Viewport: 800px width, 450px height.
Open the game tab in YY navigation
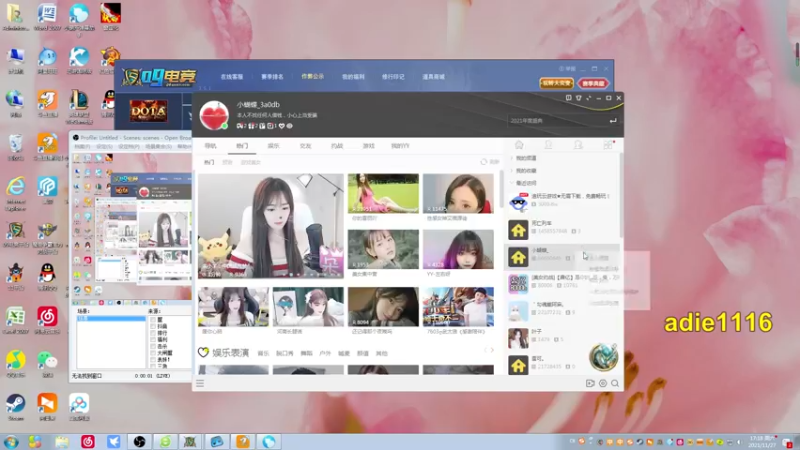(368, 146)
